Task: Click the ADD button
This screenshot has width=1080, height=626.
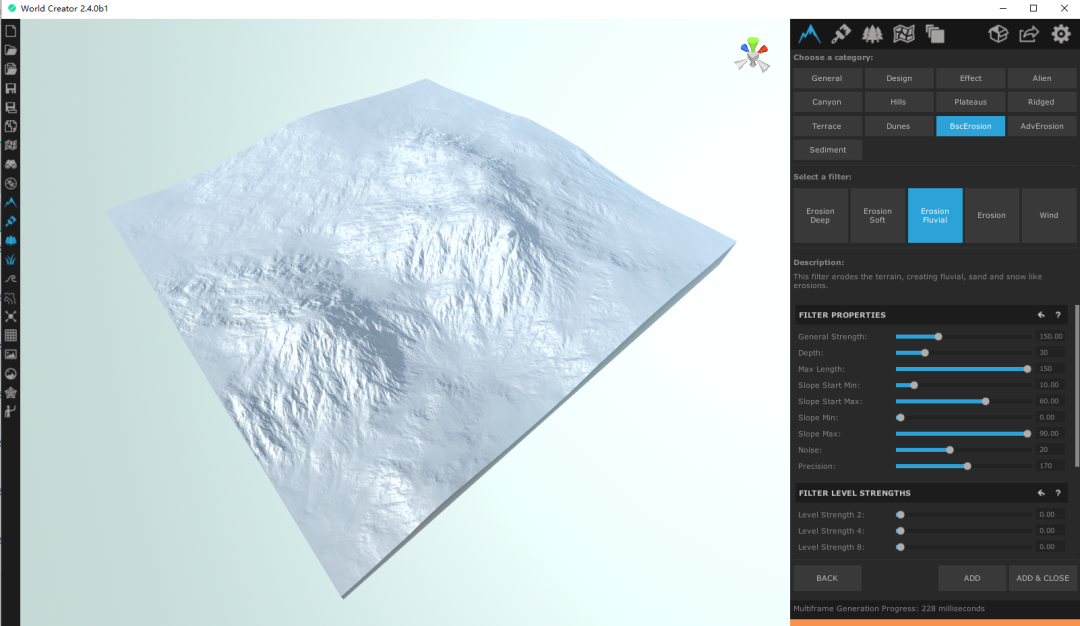Action: [x=972, y=578]
